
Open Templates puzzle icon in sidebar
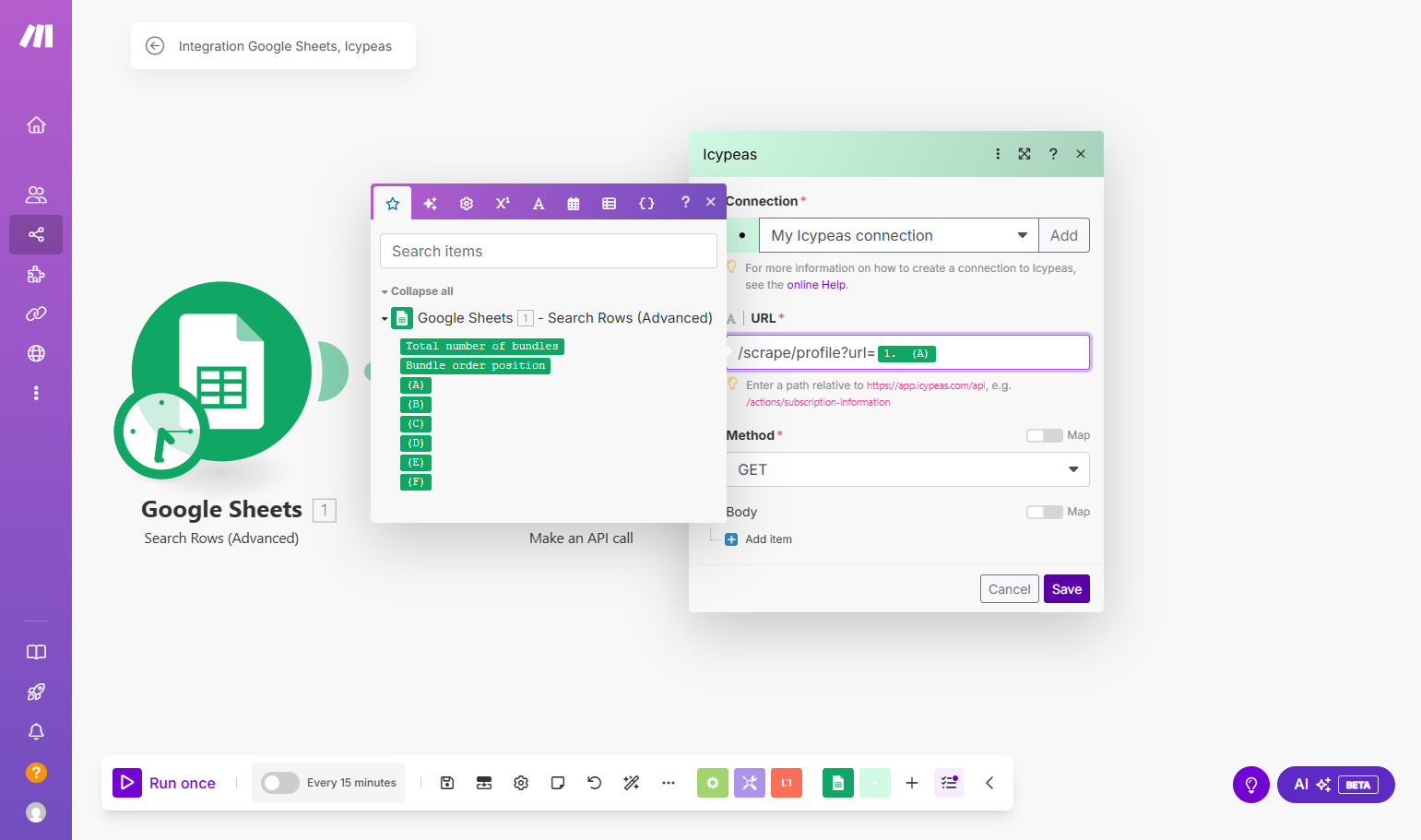(x=36, y=274)
